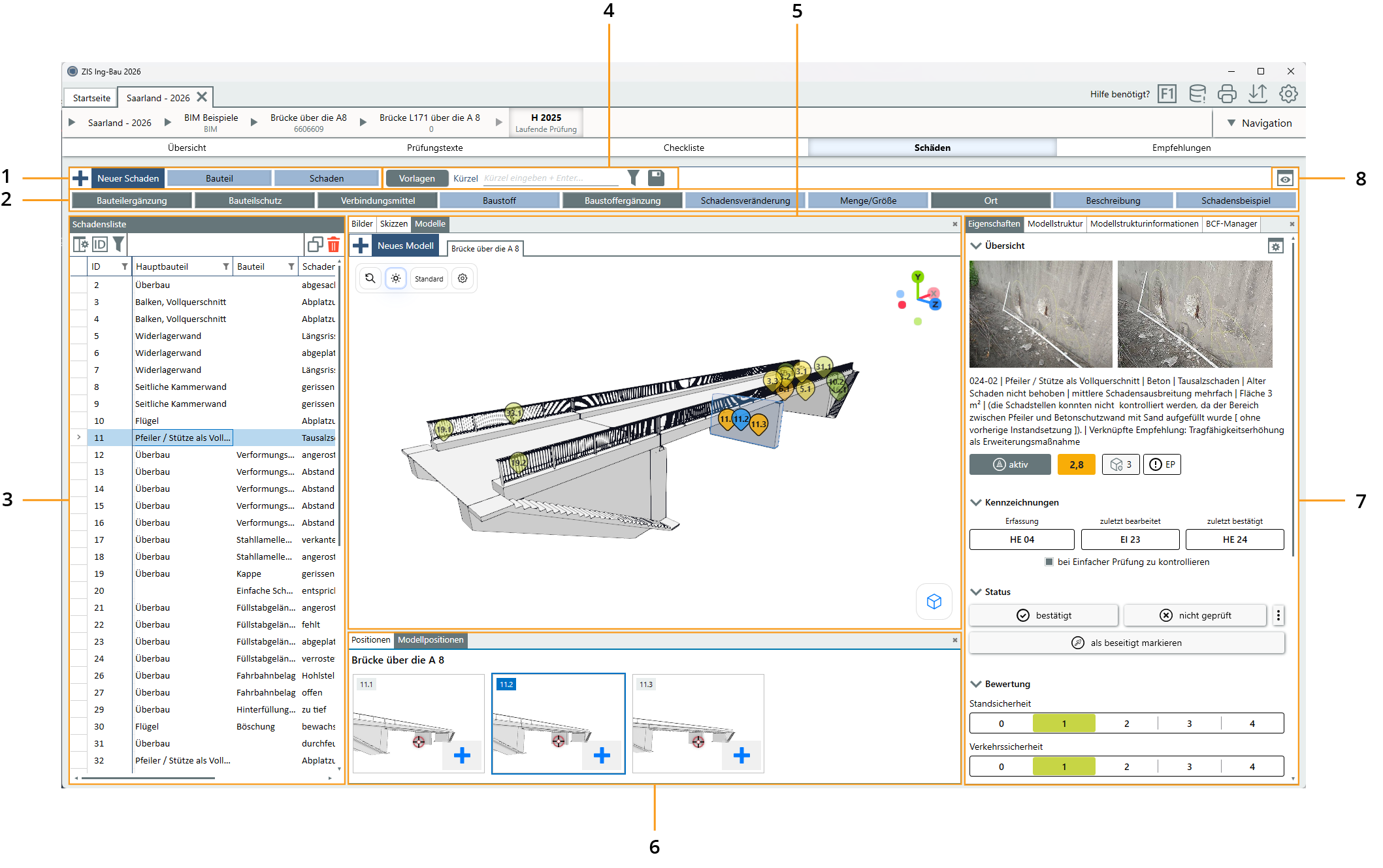Collapse the Status section
The width and height of the screenshot is (1383, 868).
pos(976,592)
